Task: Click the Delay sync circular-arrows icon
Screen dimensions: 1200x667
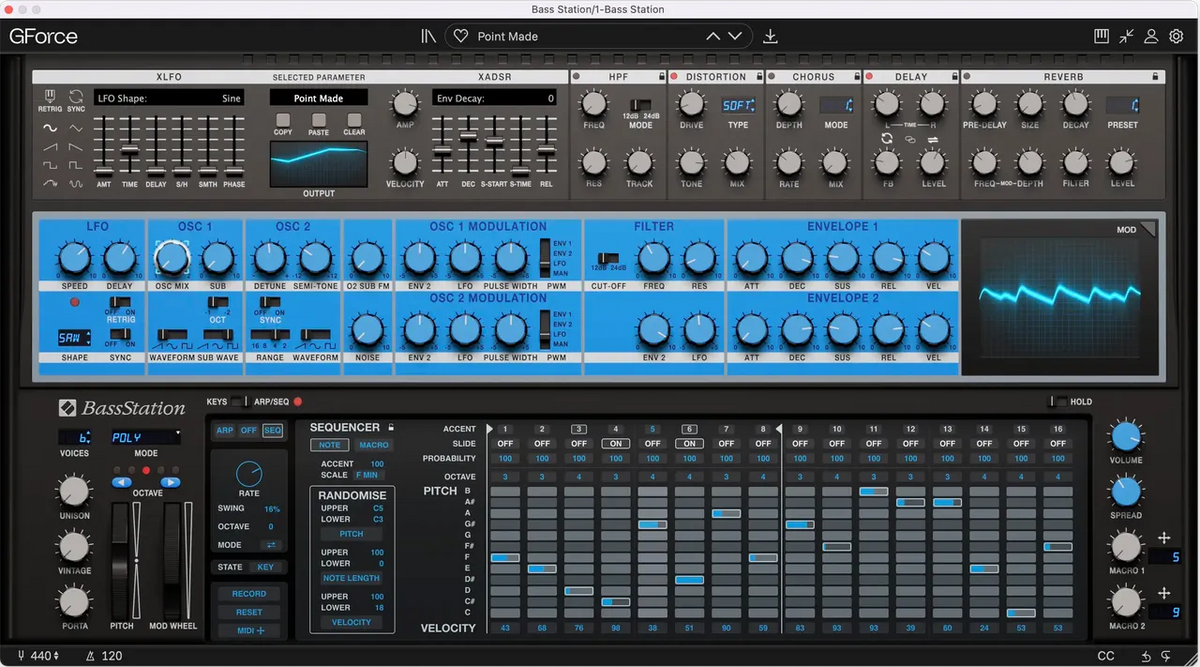Action: (886, 138)
